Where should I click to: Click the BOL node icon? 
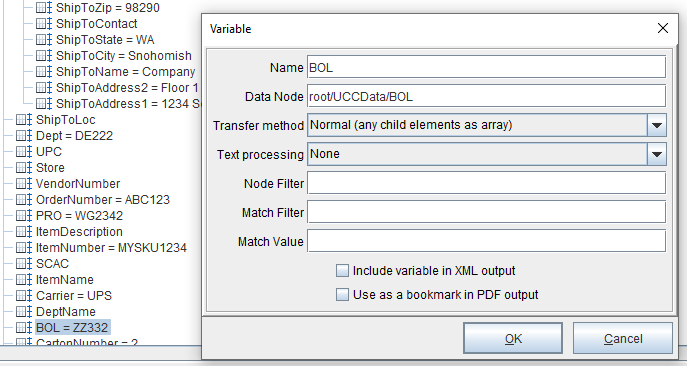point(24,328)
